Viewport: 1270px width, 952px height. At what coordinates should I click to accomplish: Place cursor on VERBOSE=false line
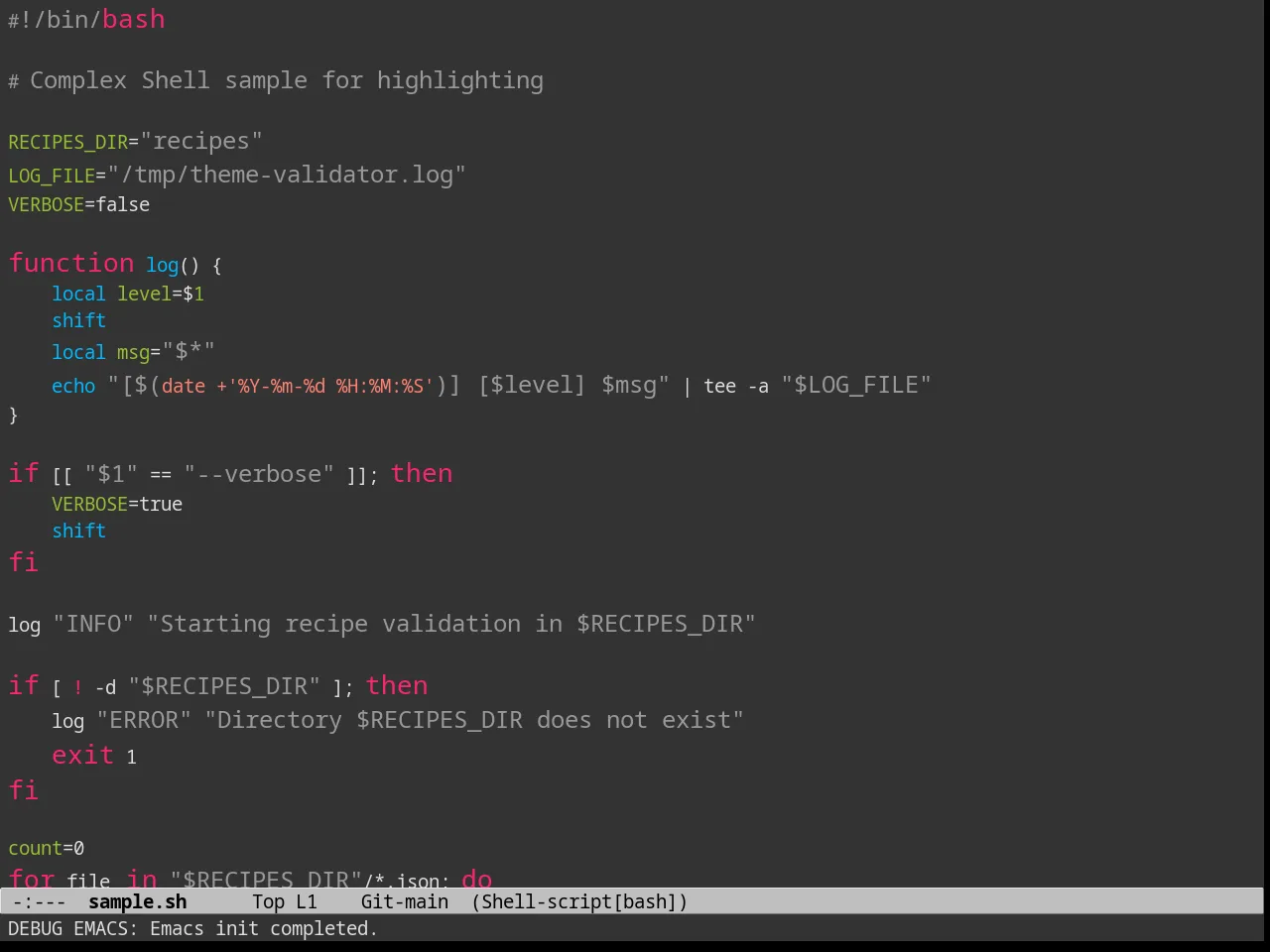tap(79, 204)
